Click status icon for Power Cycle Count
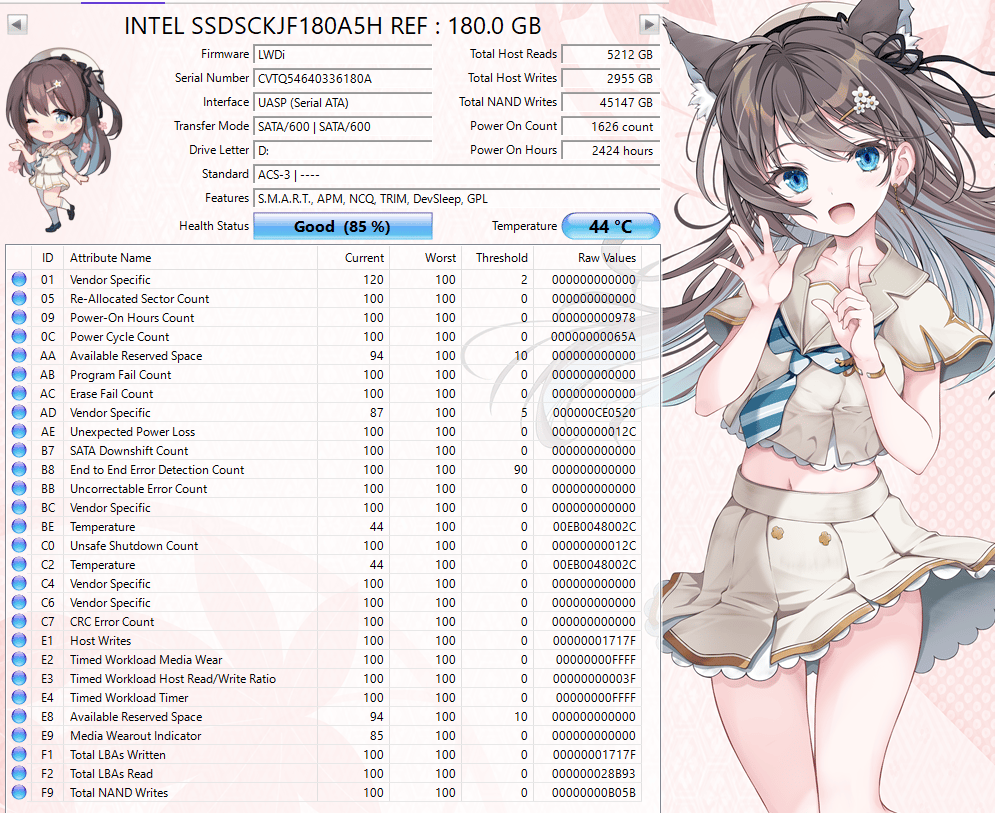 19,336
